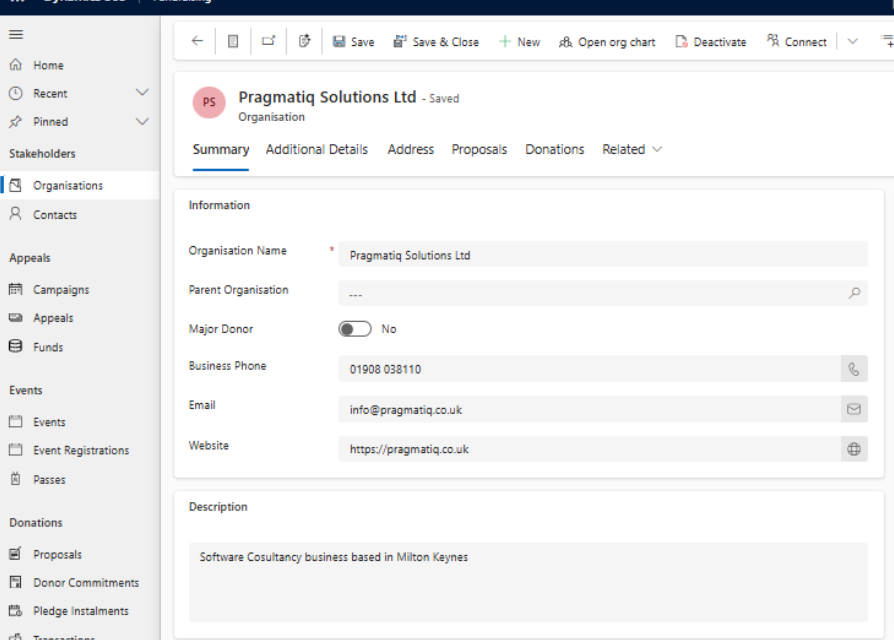Open record in new window icon
Image resolution: width=894 pixels, height=640 pixels.
[268, 42]
